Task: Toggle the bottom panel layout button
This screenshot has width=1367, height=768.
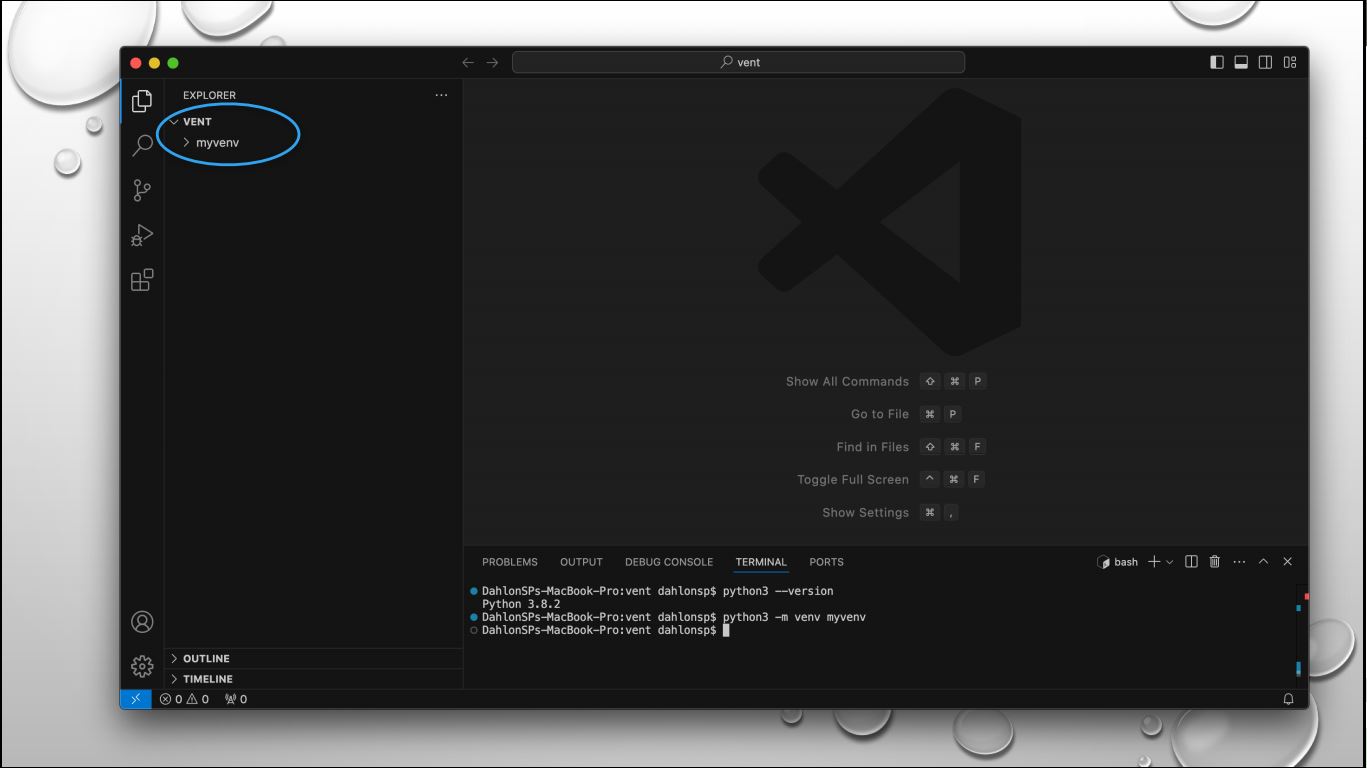Action: [x=1241, y=62]
